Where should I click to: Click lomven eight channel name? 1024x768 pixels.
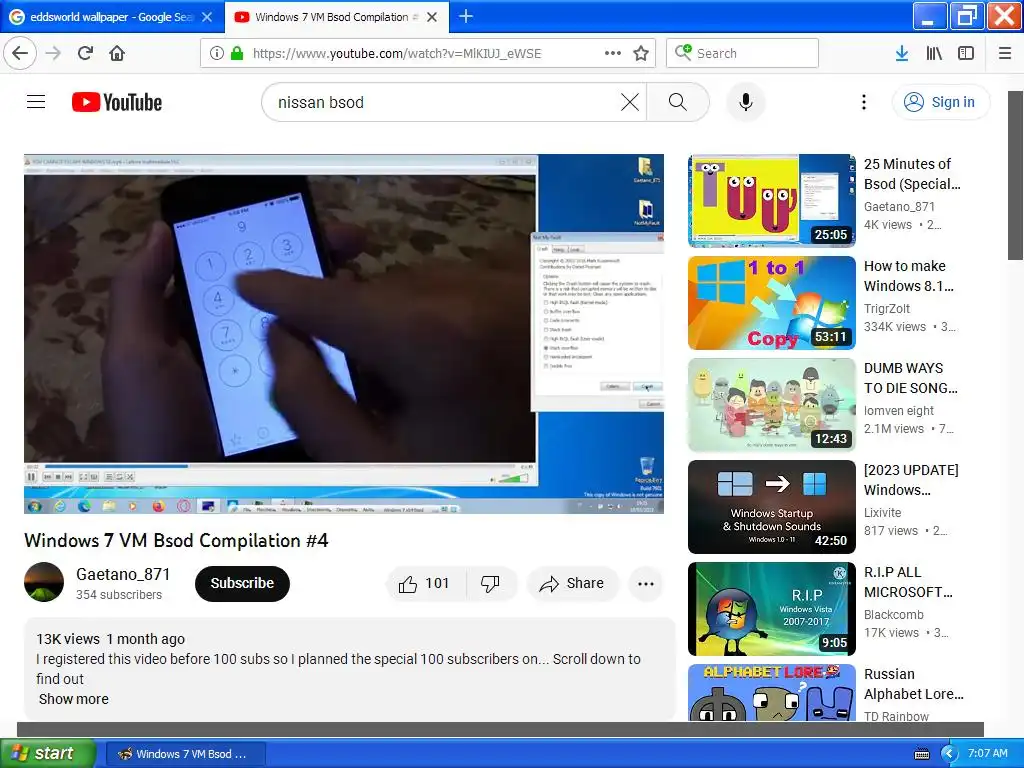coord(899,410)
